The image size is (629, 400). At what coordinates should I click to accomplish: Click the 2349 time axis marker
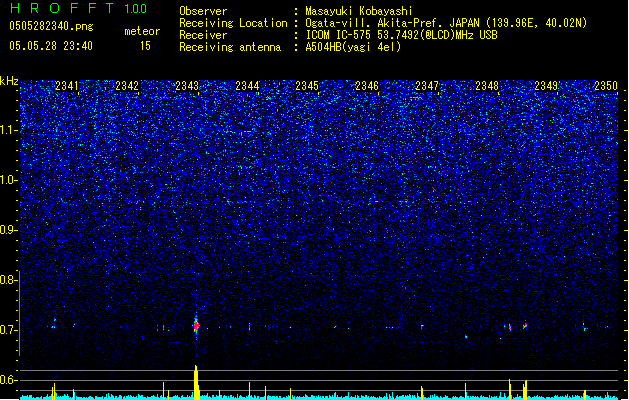coord(546,86)
